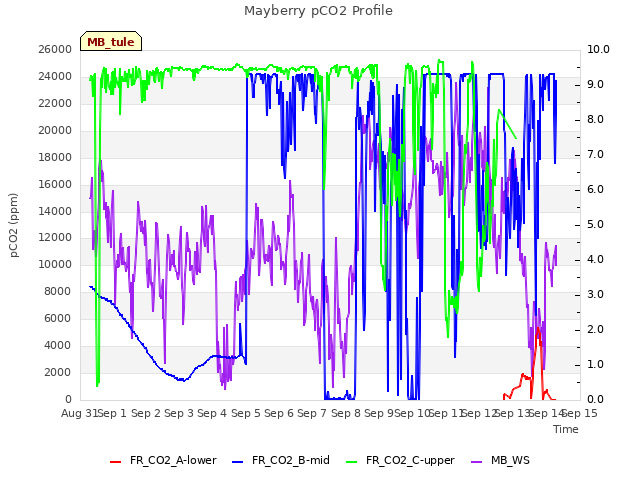The width and height of the screenshot is (640, 480).
Task: Click the Sep 6 date tick label
Action: (279, 413)
